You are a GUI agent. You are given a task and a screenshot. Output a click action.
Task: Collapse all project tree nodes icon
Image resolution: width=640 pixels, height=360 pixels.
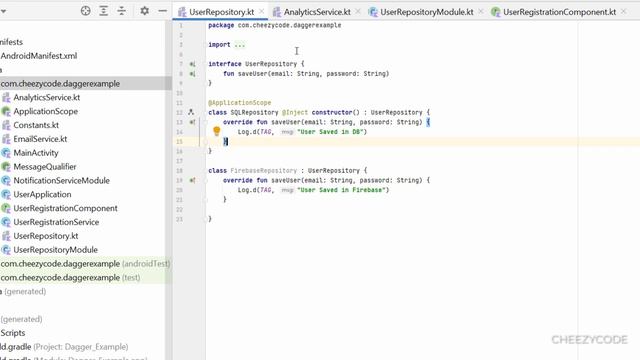121,11
